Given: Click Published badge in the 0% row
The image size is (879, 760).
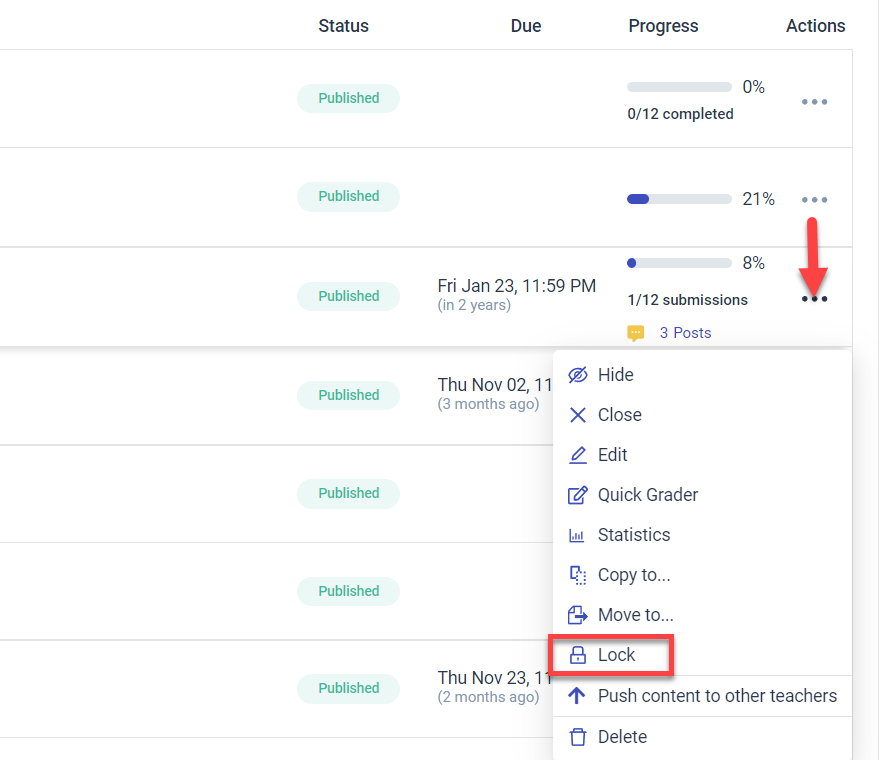Looking at the screenshot, I should point(348,98).
